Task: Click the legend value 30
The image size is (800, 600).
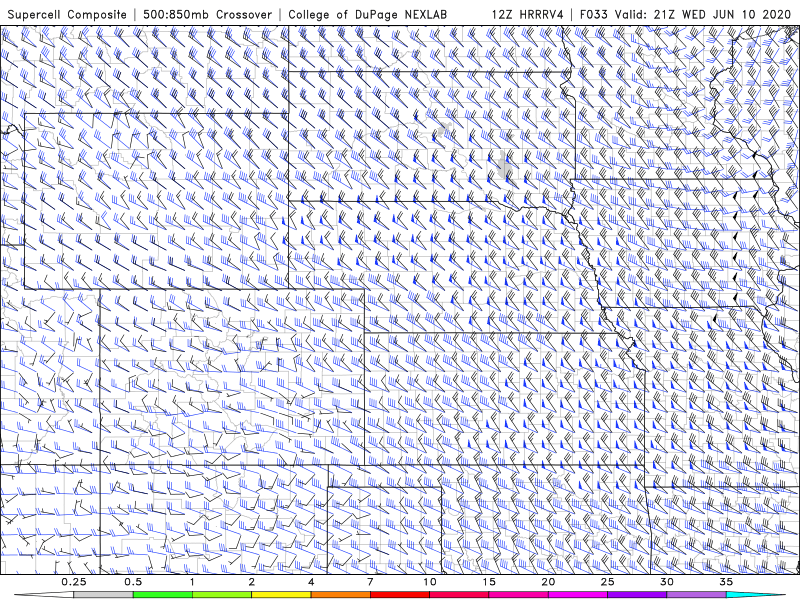Action: pos(666,582)
